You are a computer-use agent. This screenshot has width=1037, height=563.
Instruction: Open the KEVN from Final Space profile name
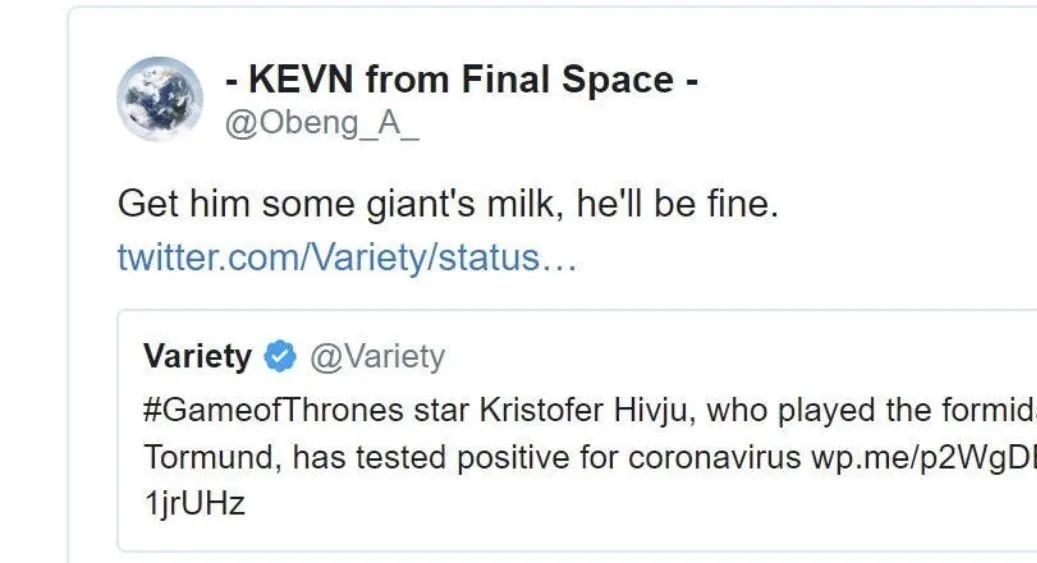[x=460, y=79]
